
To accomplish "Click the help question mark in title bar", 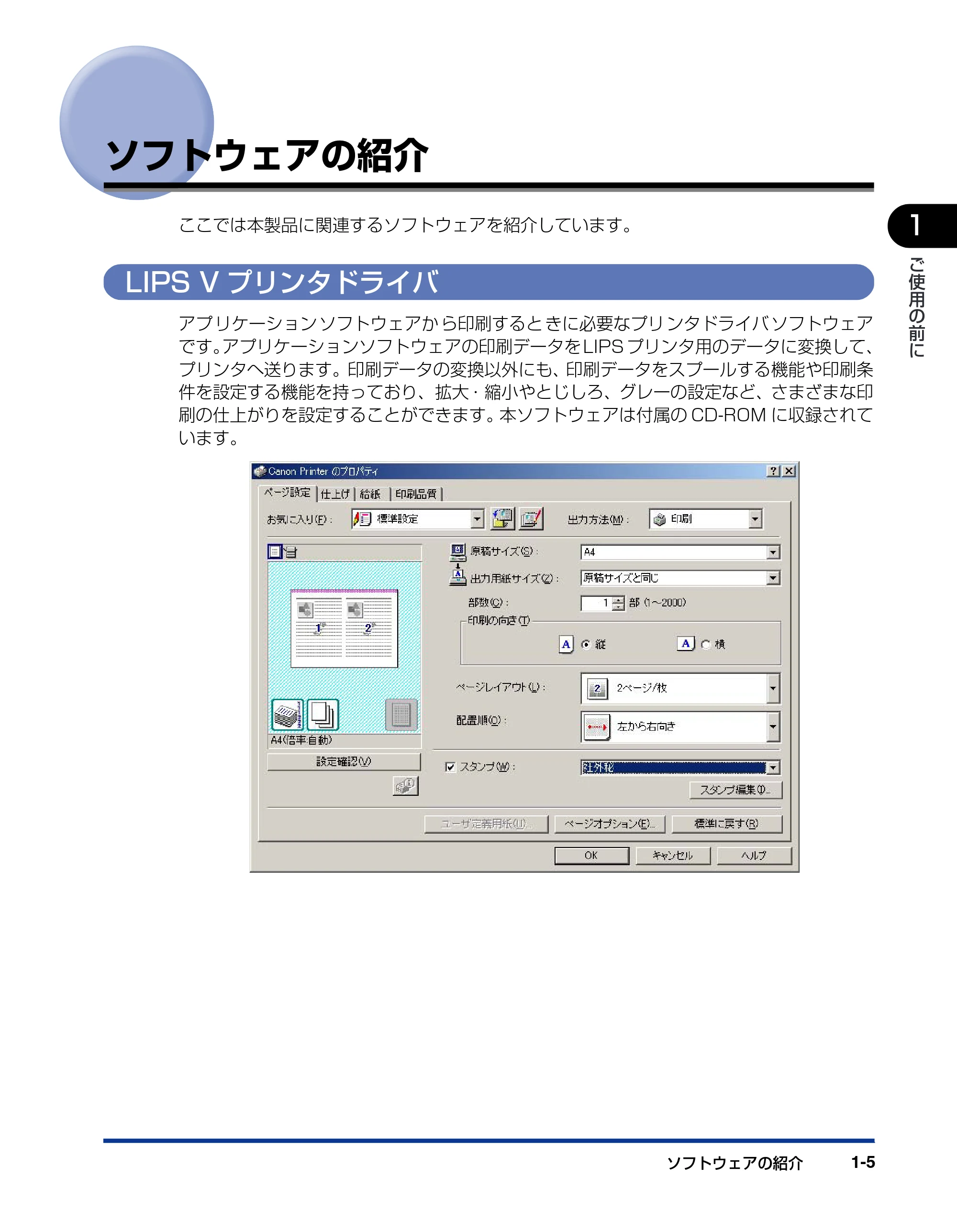I will click(774, 471).
